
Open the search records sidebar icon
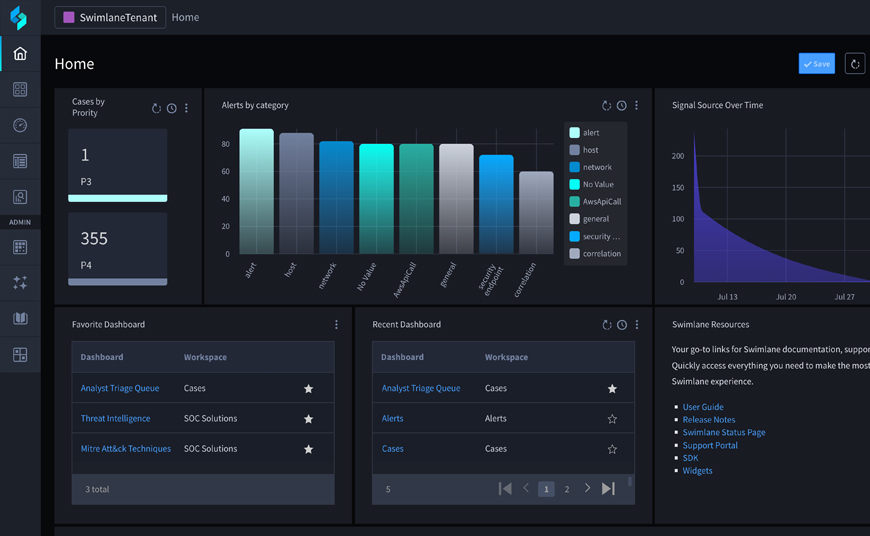(x=20, y=197)
